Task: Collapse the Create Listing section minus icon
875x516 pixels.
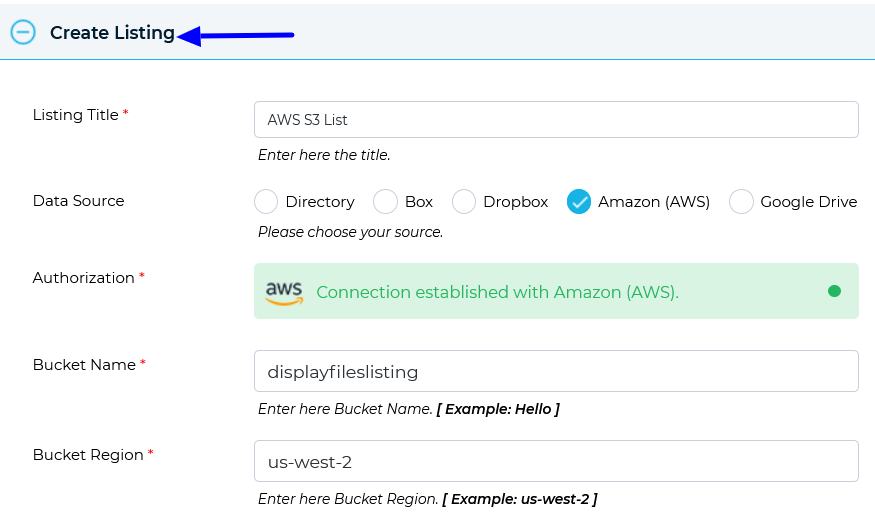Action: click(23, 32)
